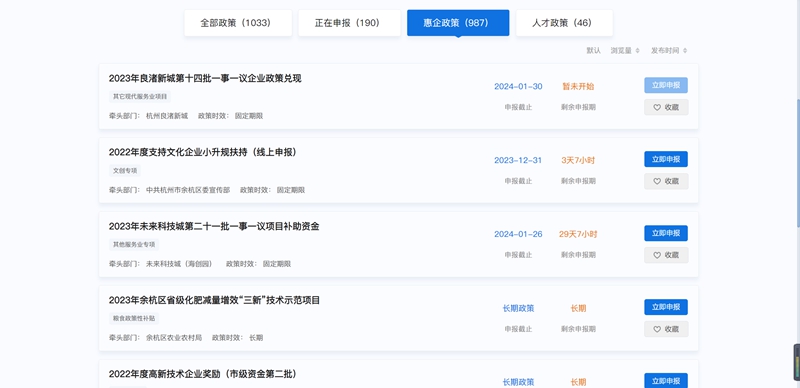
Task: Click 长期政策 in the 化肥减量增效 row
Action: click(518, 308)
